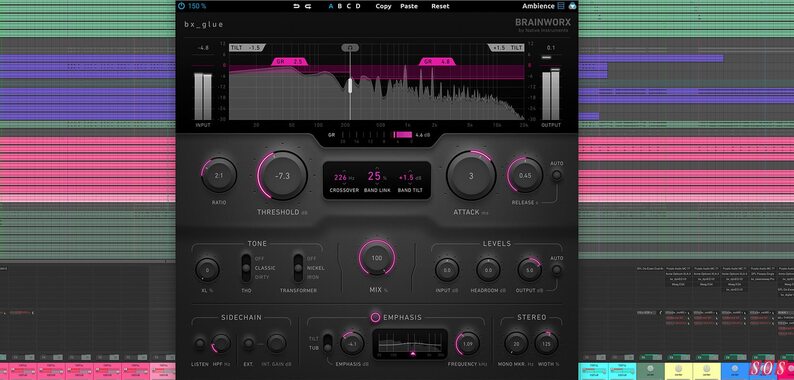The width and height of the screenshot is (794, 380).
Task: Click the right +1.5 TILT tag
Action: (506, 47)
